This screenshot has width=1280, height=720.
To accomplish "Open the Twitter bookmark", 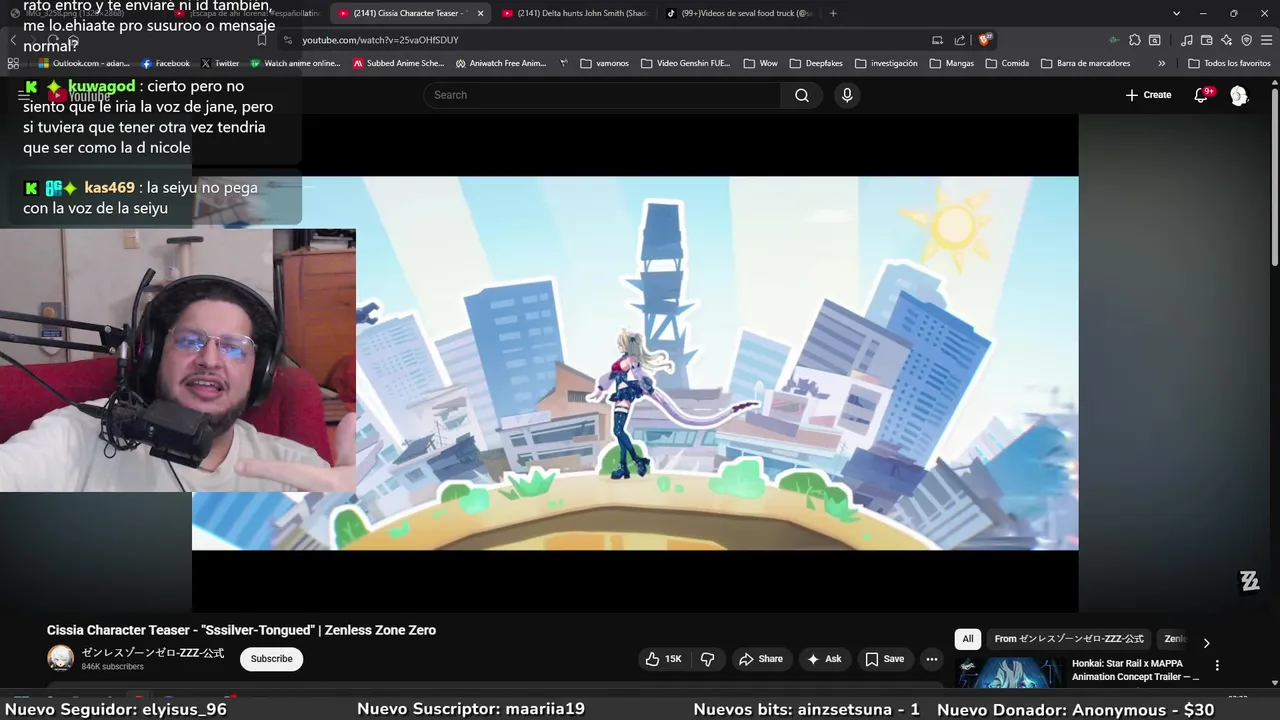I will (x=219, y=63).
